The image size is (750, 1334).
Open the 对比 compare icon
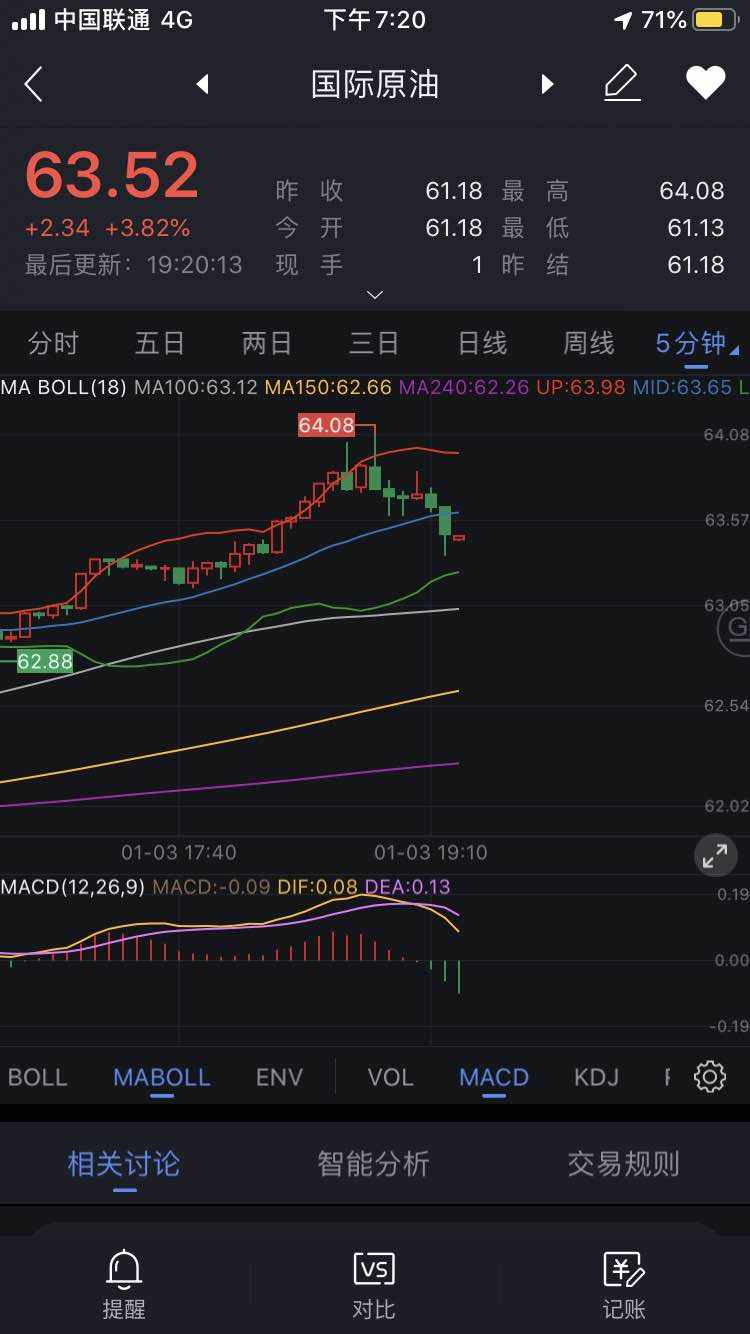[374, 1284]
